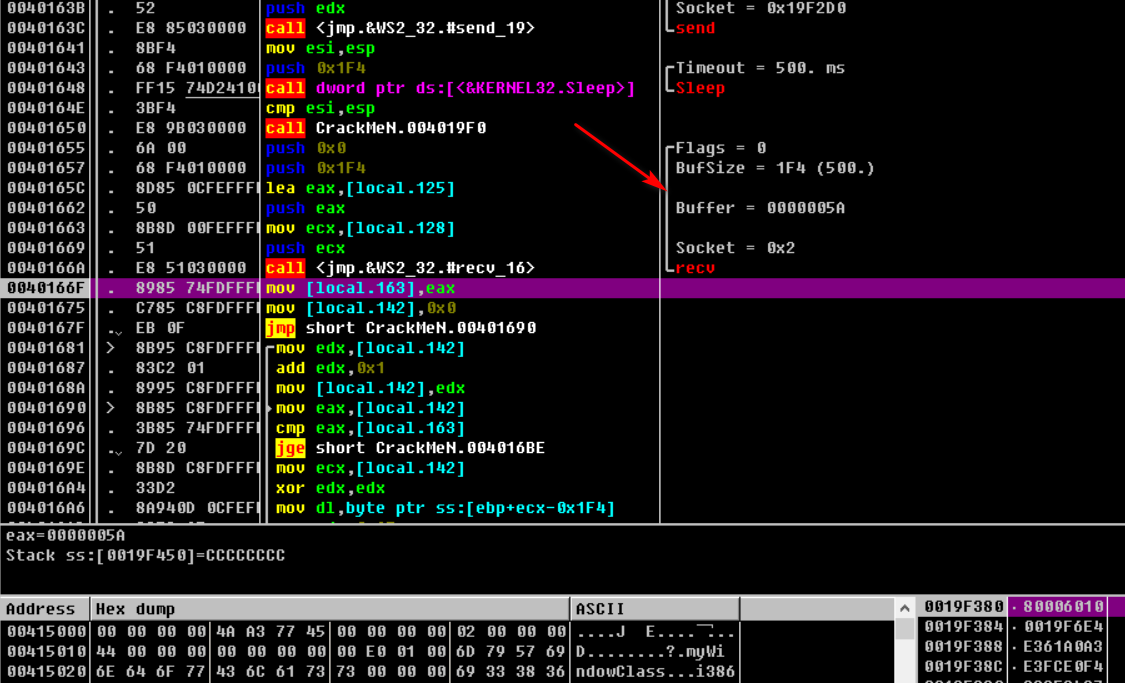The height and width of the screenshot is (683, 1125).
Task: Click ASCII text 'ndowClass...i386' in dump
Action: click(656, 672)
